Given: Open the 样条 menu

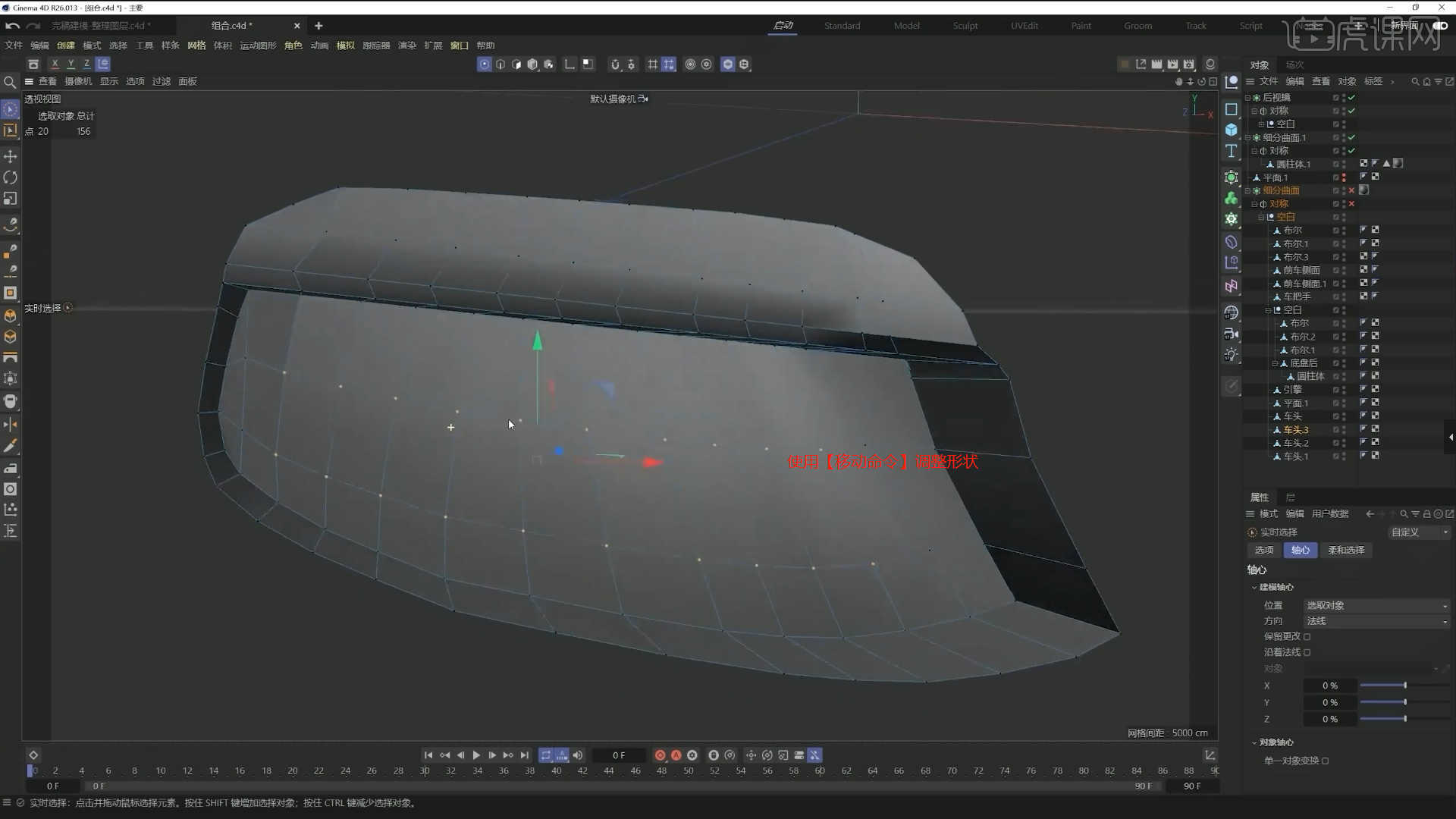Looking at the screenshot, I should pos(170,45).
